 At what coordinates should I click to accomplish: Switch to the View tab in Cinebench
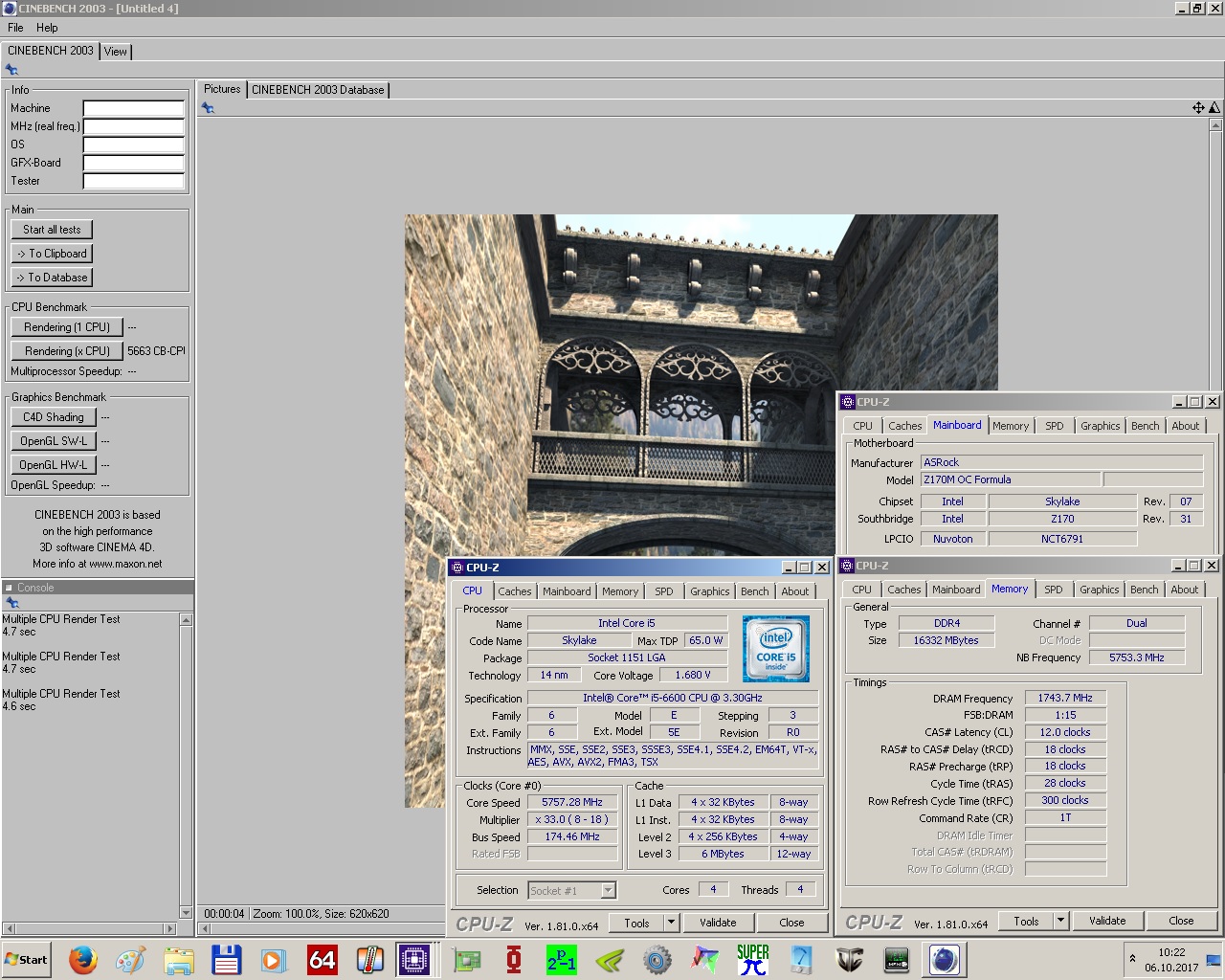pyautogui.click(x=116, y=52)
